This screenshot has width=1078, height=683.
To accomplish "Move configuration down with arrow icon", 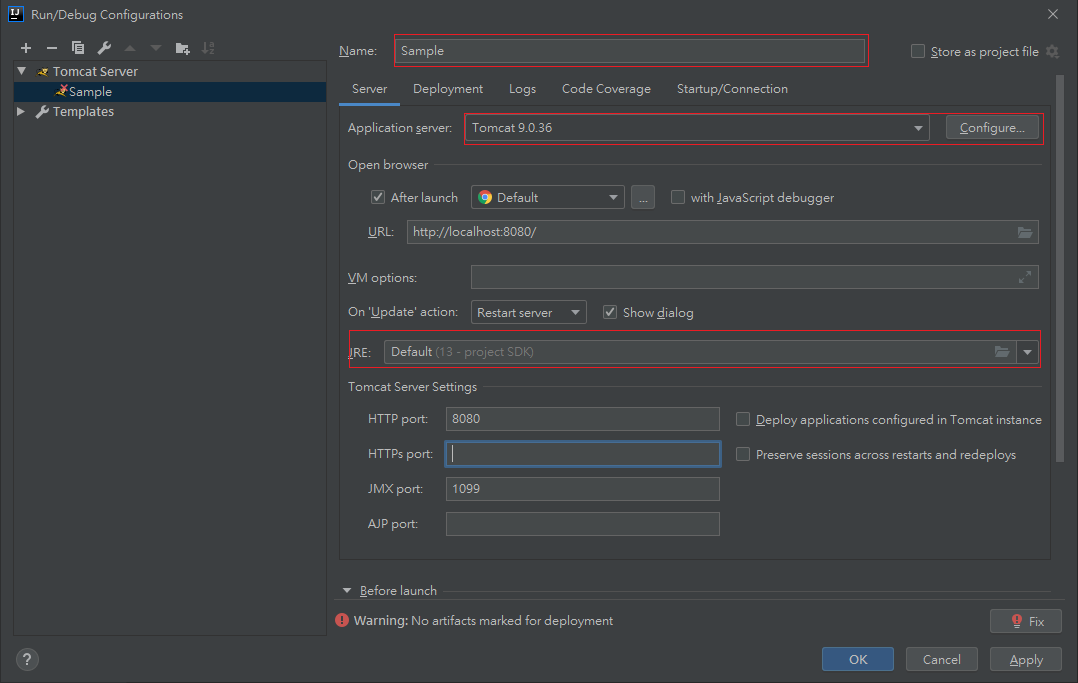I will pyautogui.click(x=156, y=47).
